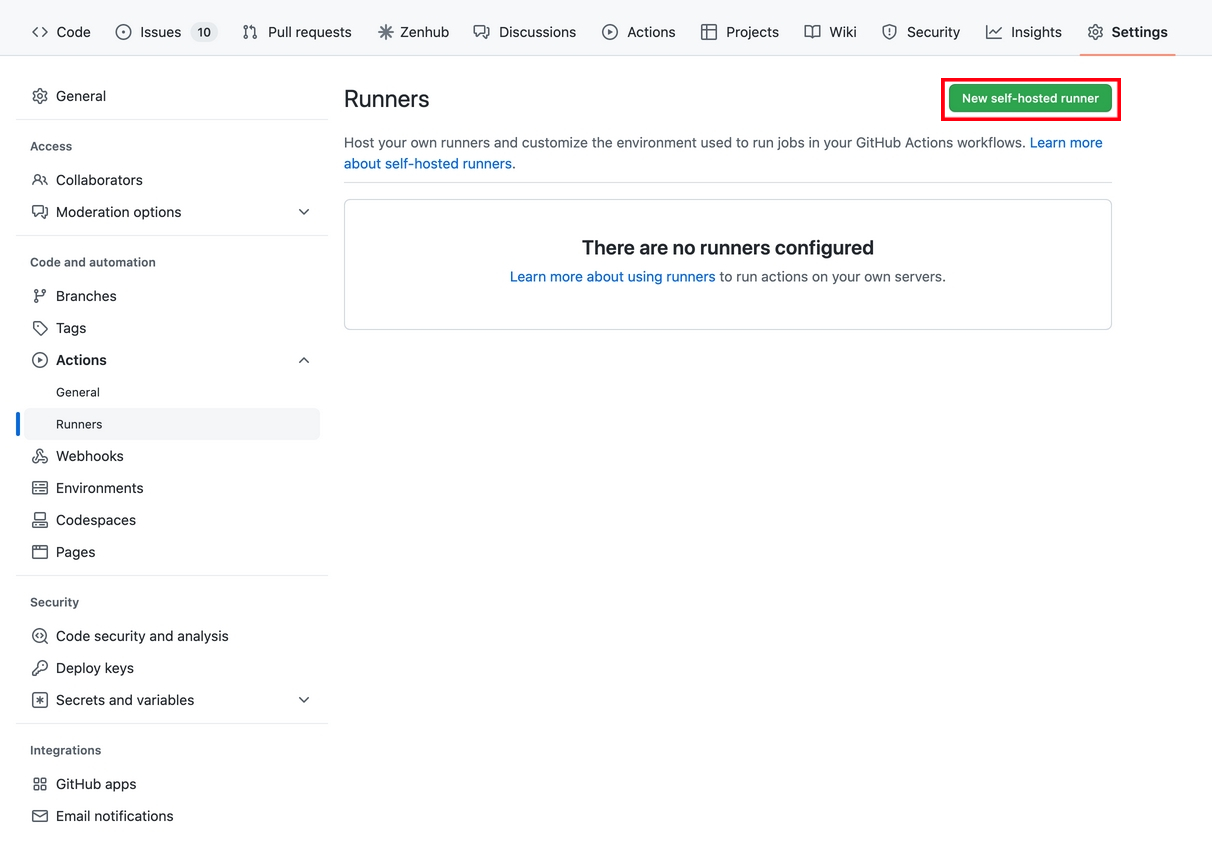Screen dimensions: 1212x857
Task: Open Email notifications settings label
Action: pos(115,816)
